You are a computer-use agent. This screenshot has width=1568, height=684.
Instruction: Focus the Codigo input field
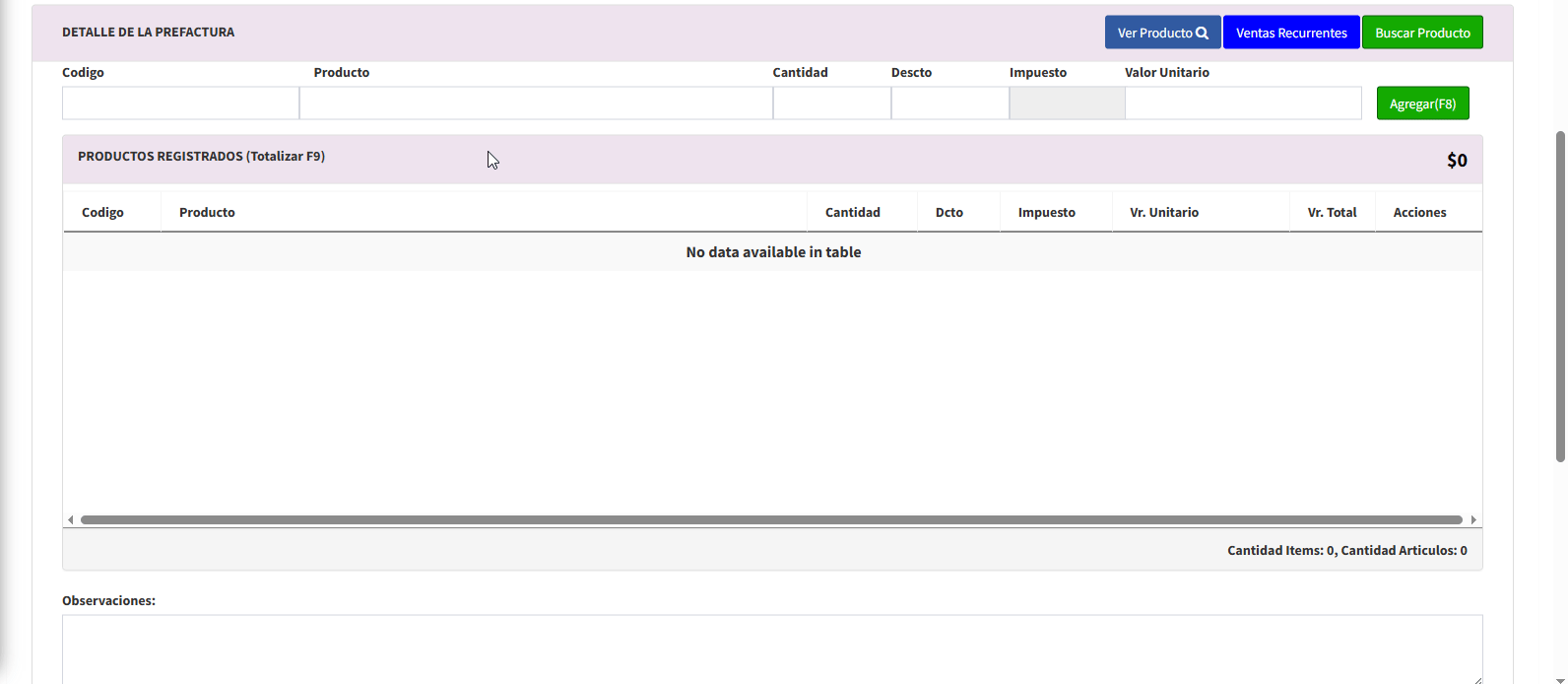[180, 103]
